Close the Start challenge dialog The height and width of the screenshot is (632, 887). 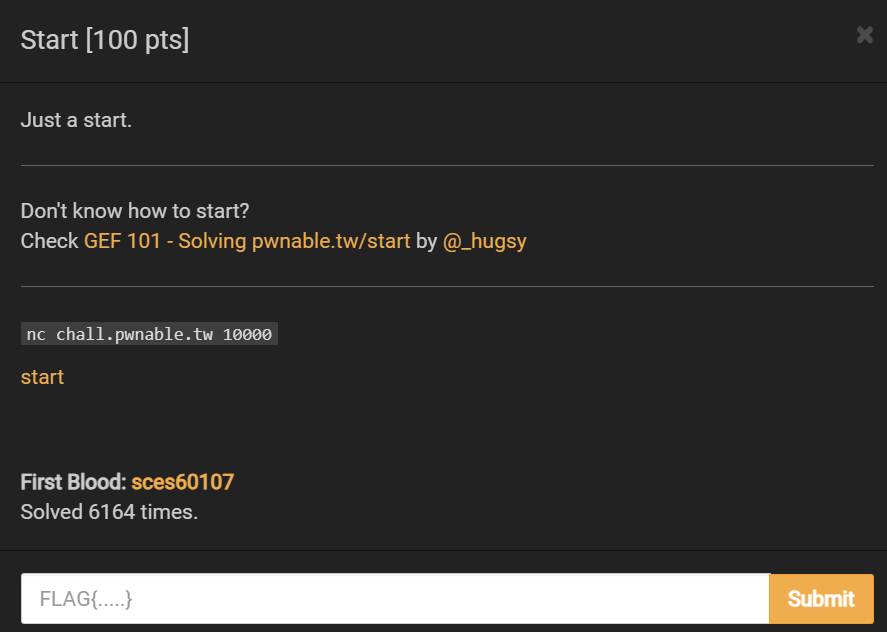point(864,35)
